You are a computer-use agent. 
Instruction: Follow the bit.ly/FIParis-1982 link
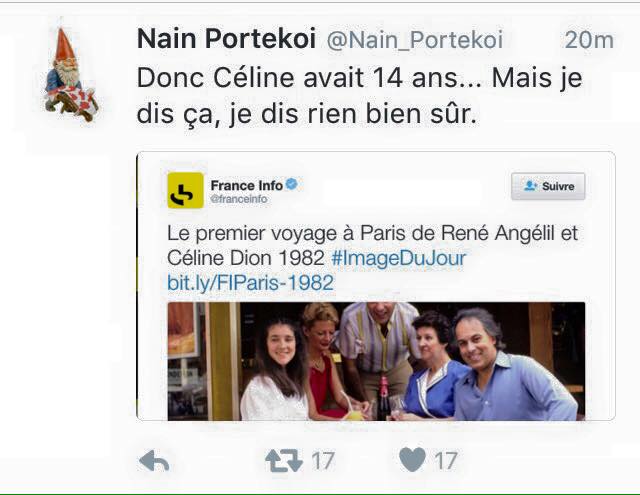click(x=250, y=283)
